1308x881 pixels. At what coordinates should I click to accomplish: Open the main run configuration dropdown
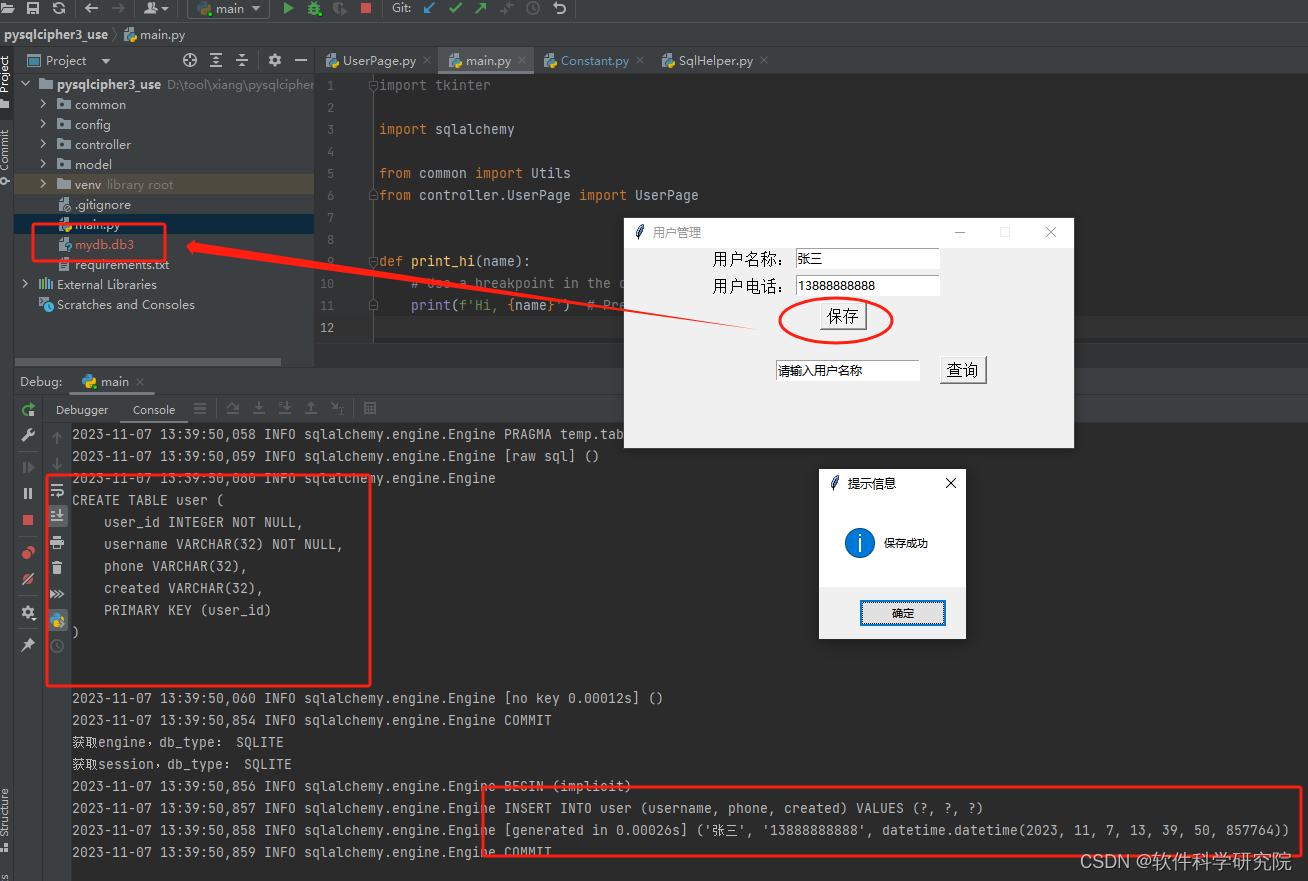tap(229, 8)
